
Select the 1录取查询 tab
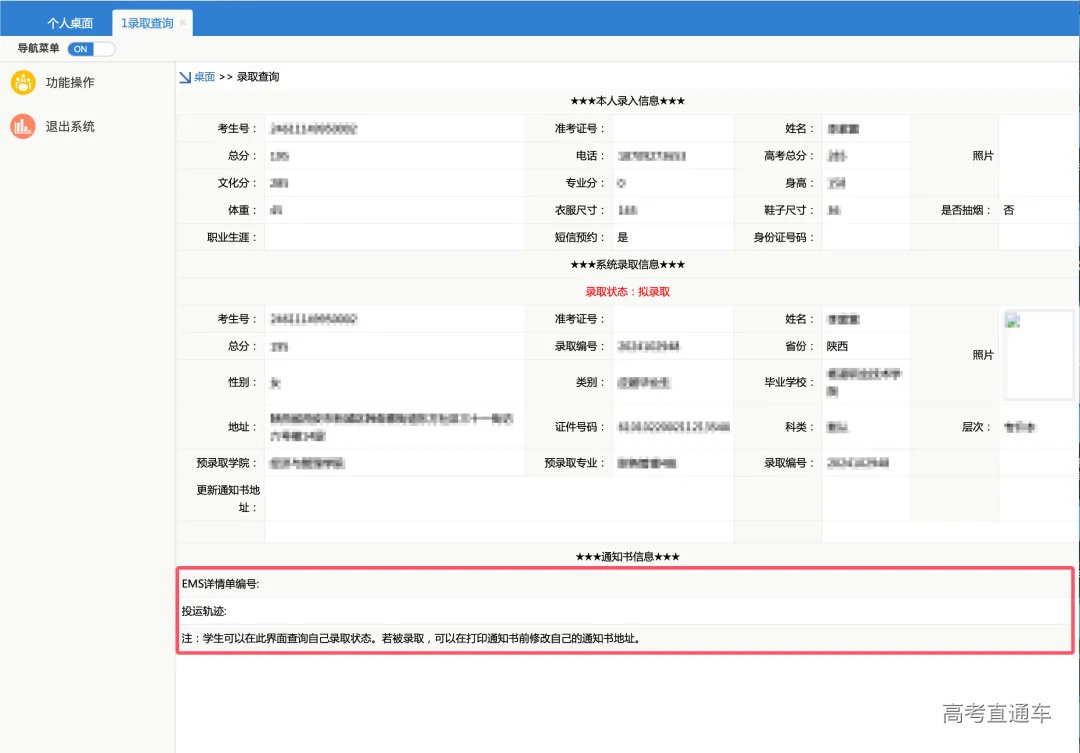[x=146, y=23]
